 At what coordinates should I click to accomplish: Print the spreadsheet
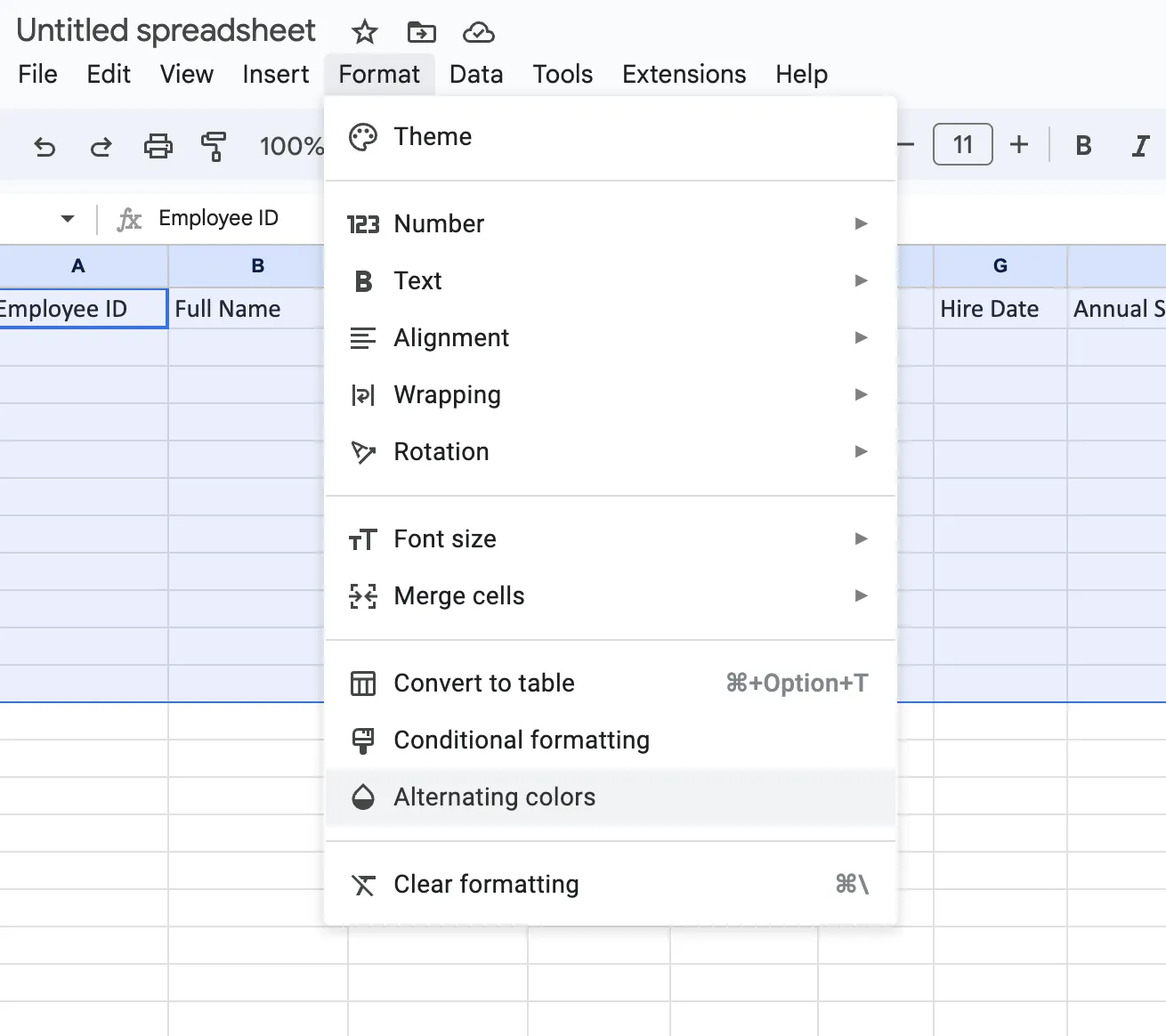click(x=158, y=146)
